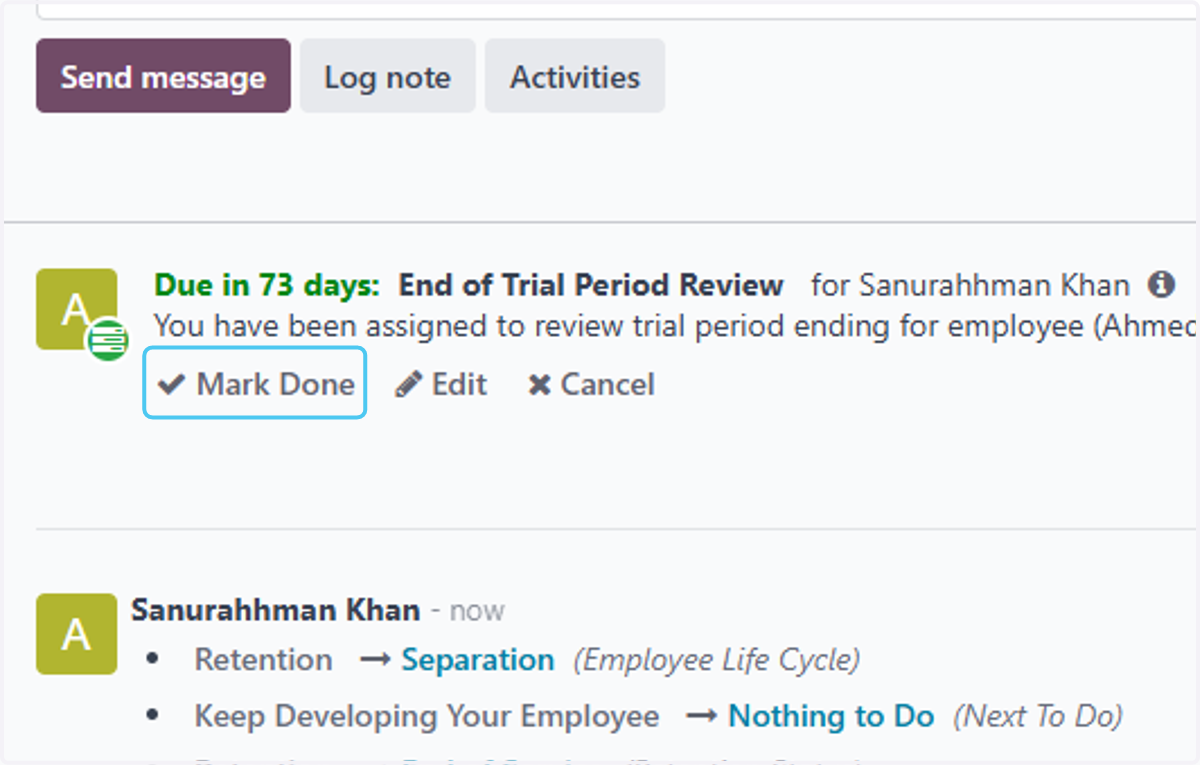Click the End of Trial Period Review title
The image size is (1200, 765).
[591, 285]
